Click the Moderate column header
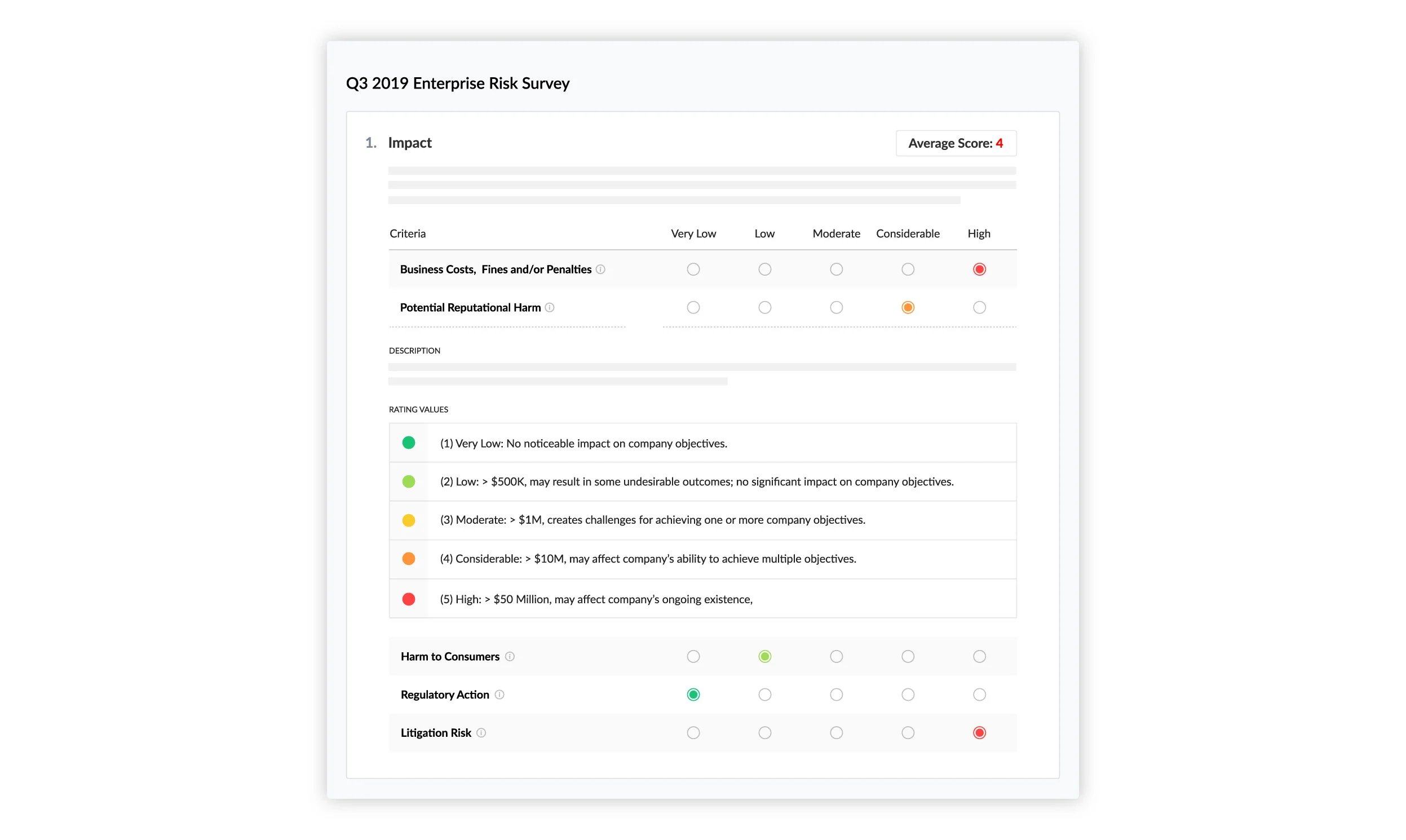1406x840 pixels. tap(837, 234)
